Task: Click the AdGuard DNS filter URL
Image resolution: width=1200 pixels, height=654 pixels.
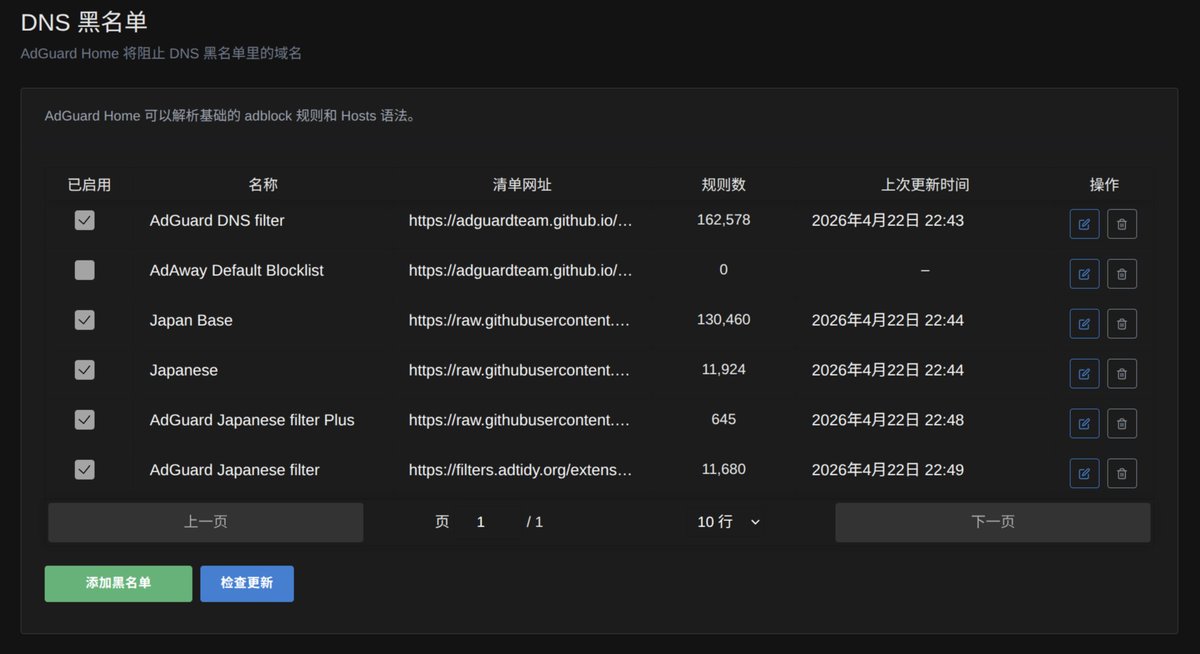Action: point(521,220)
